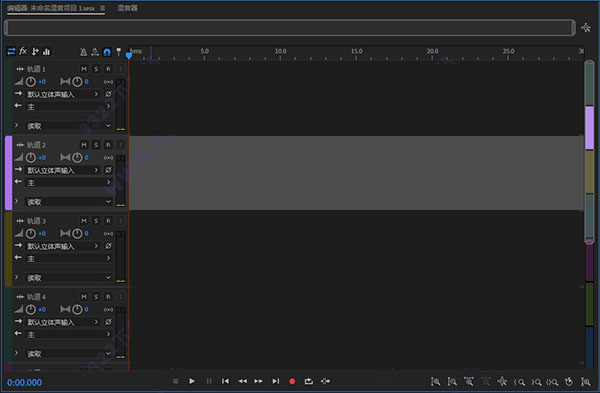This screenshot has height=393, width=600.
Task: Move playhead to next marker
Action: (276, 381)
